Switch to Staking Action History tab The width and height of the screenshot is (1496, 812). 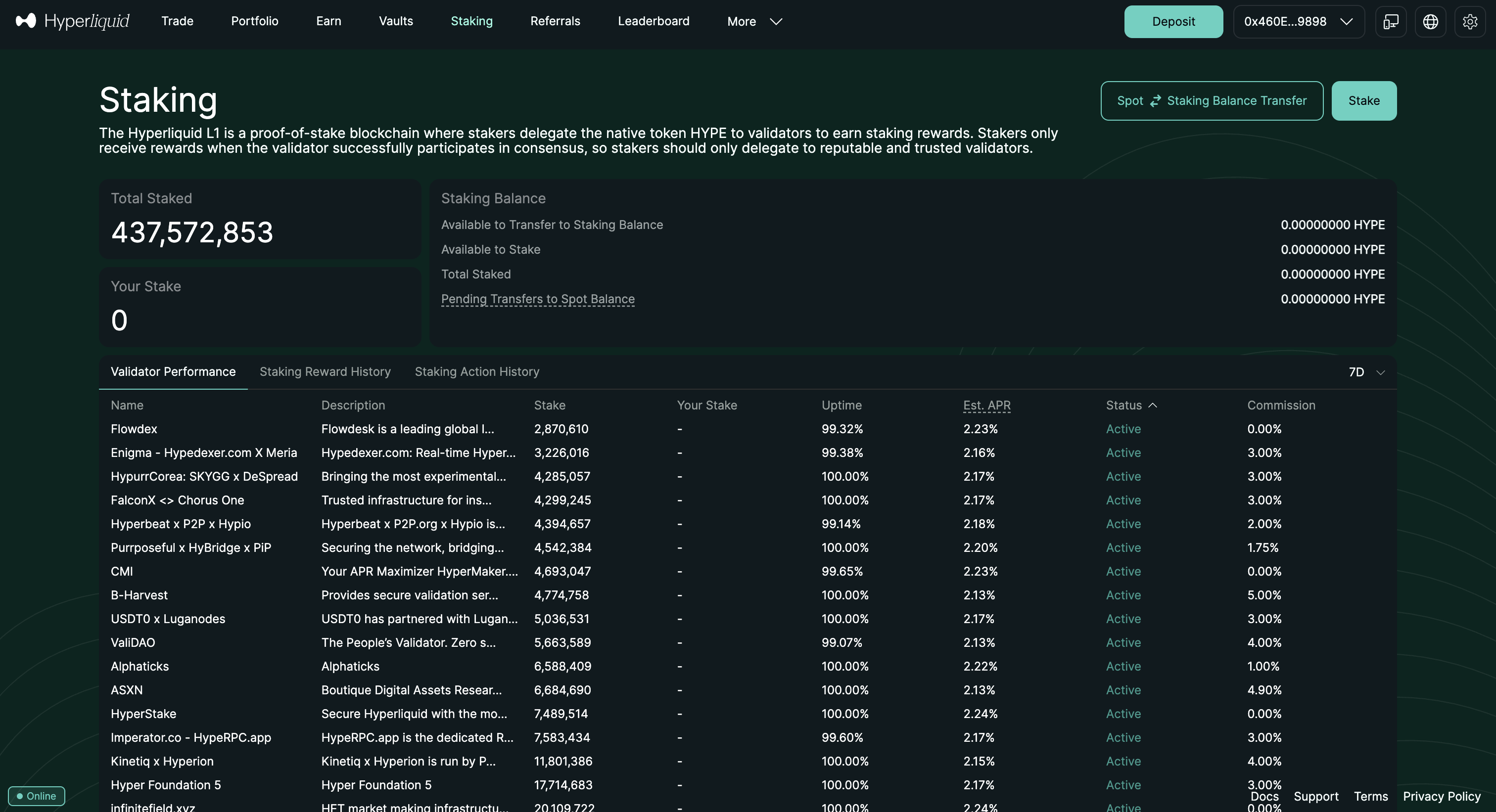point(477,371)
